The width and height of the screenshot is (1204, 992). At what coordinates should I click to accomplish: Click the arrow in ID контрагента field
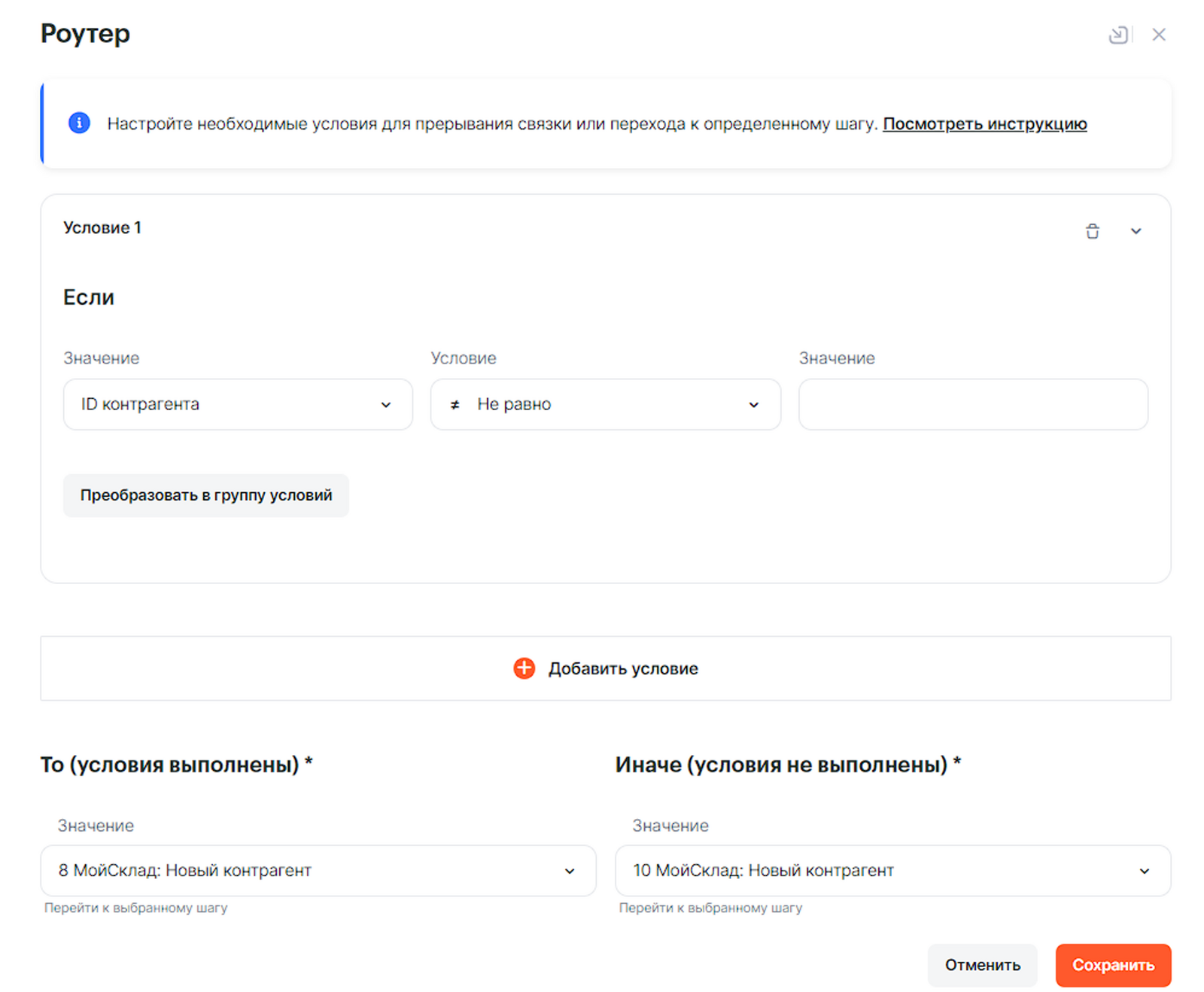point(386,405)
